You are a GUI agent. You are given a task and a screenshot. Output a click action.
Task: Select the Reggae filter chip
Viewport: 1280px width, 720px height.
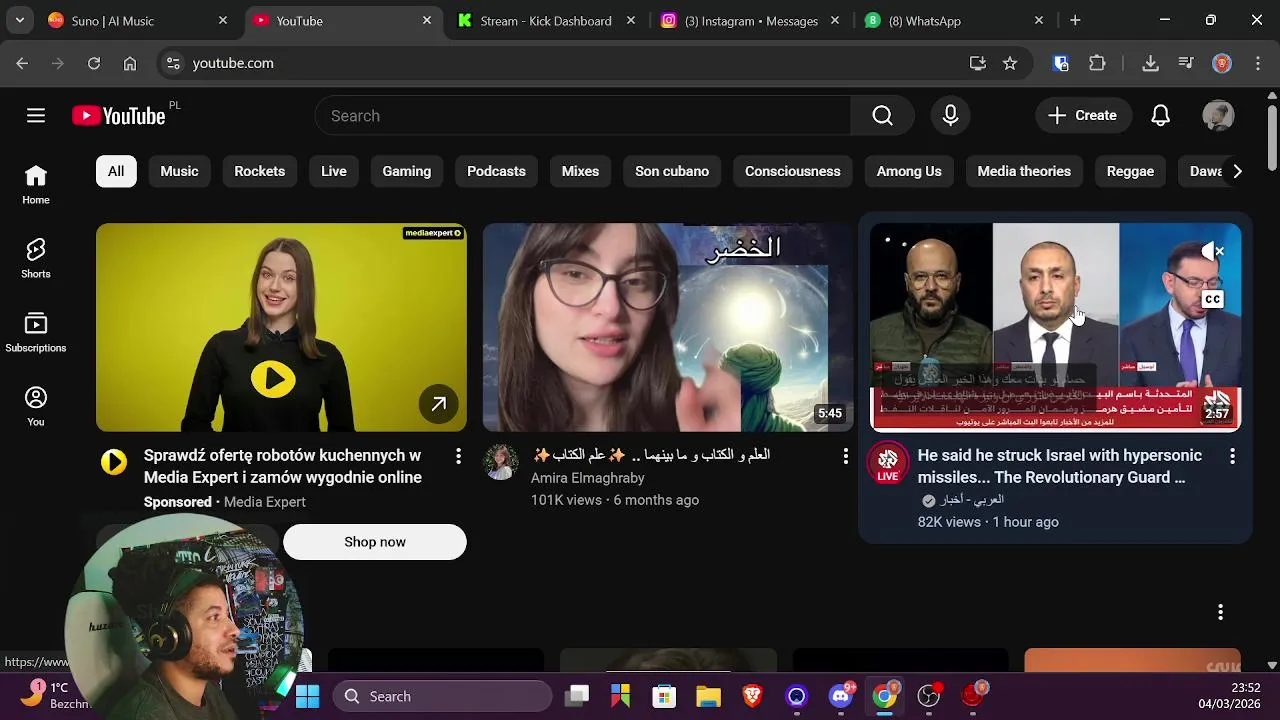(x=1130, y=171)
